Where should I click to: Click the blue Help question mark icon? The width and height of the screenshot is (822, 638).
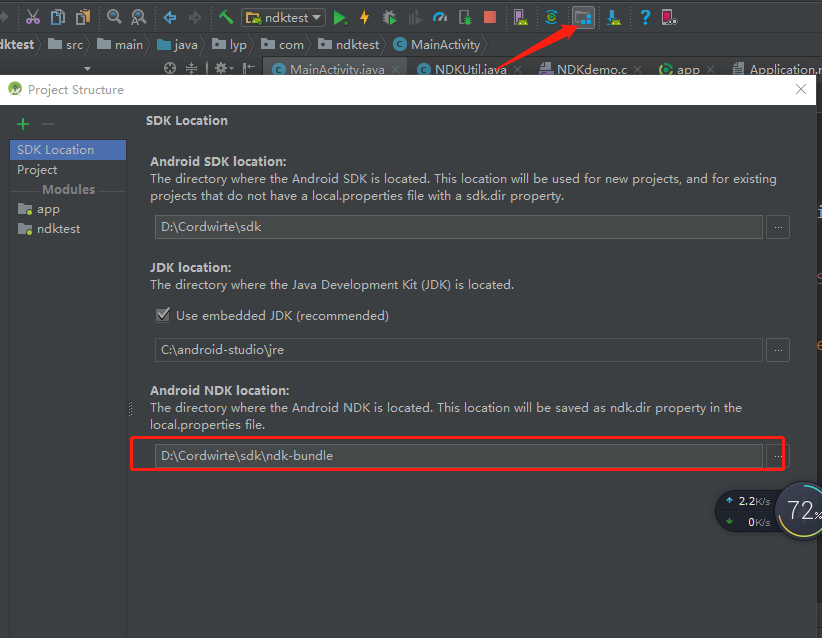645,17
